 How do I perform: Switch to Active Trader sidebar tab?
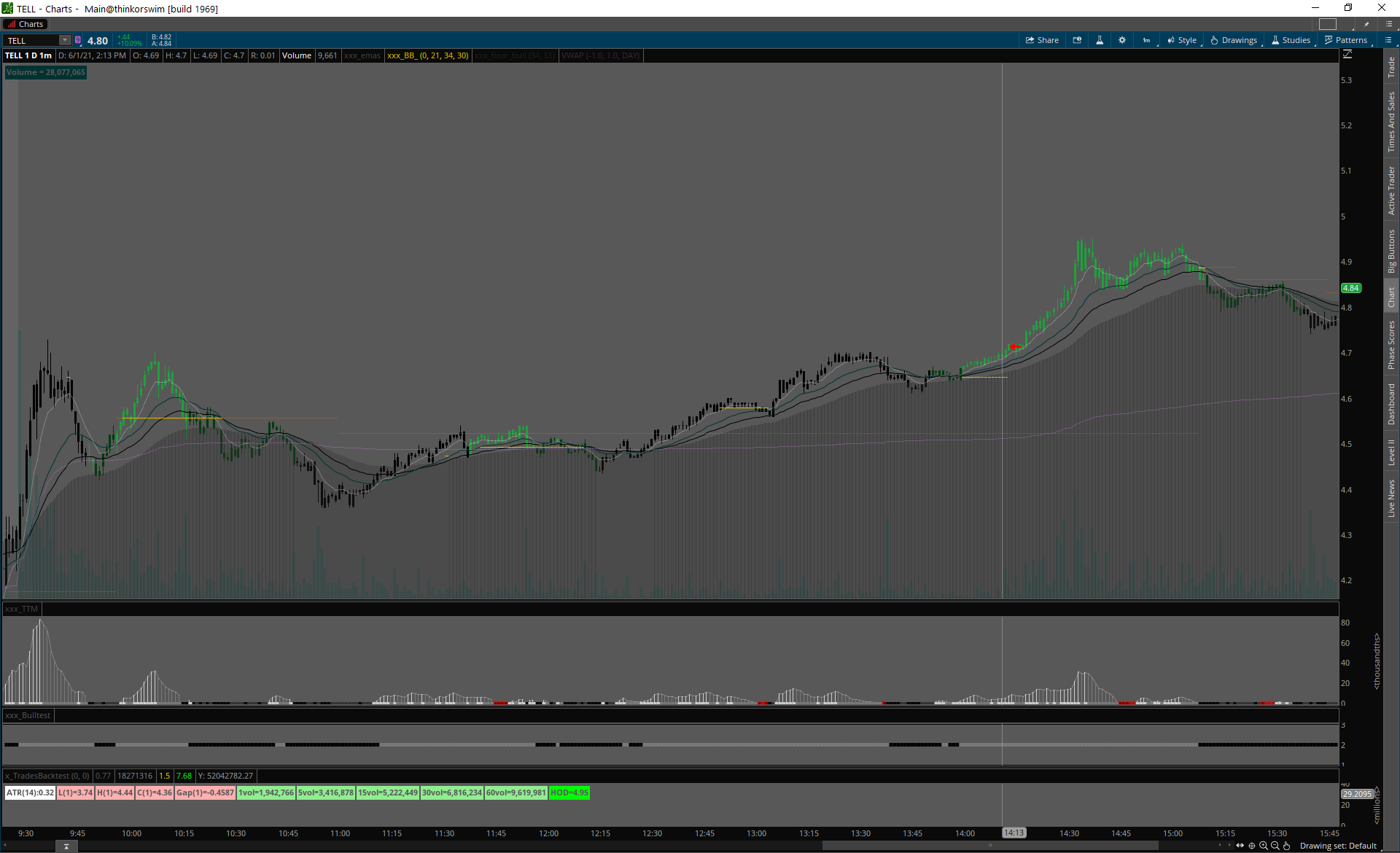click(1391, 190)
